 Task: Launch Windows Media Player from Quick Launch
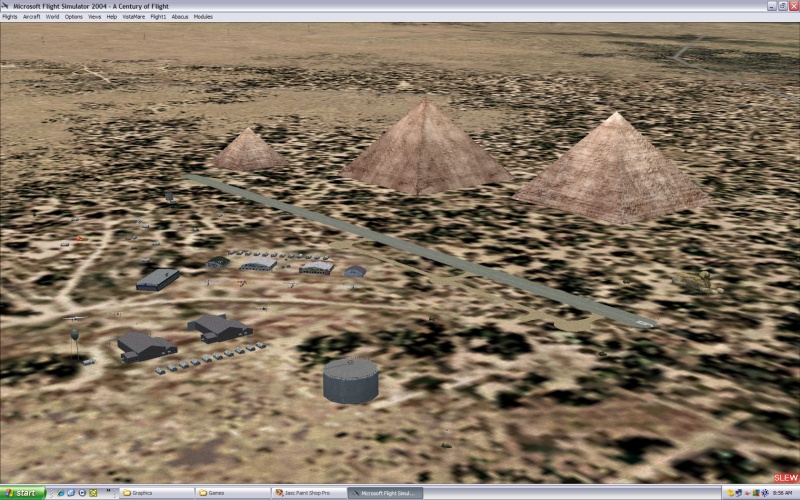click(x=82, y=493)
